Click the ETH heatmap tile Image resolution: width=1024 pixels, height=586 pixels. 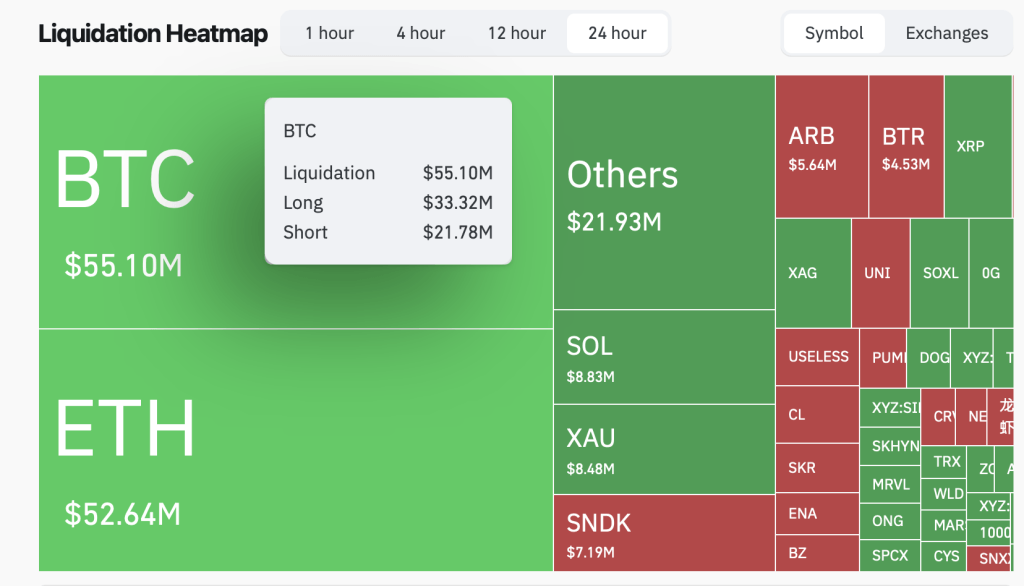296,450
